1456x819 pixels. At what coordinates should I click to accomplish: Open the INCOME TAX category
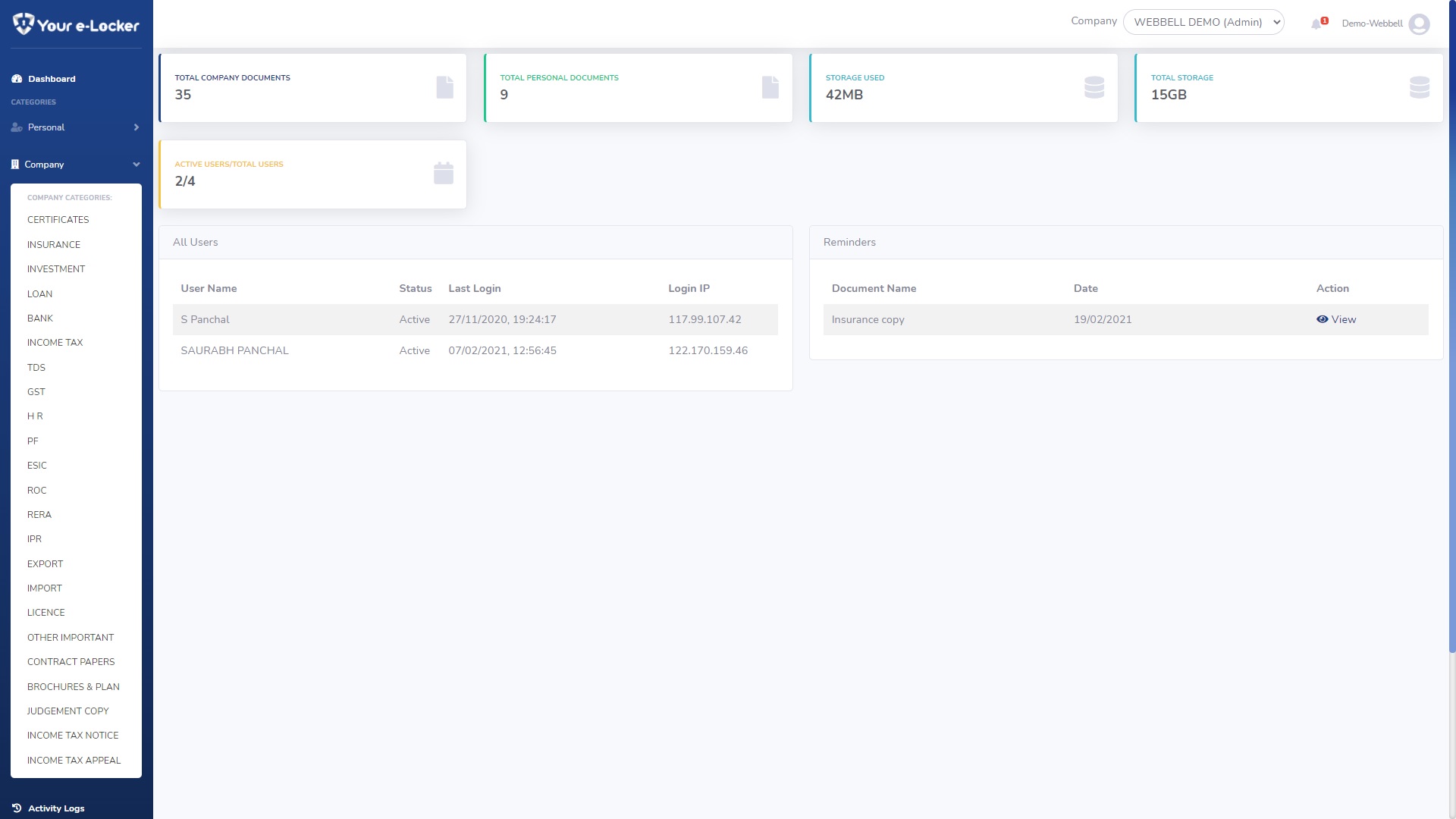(55, 343)
